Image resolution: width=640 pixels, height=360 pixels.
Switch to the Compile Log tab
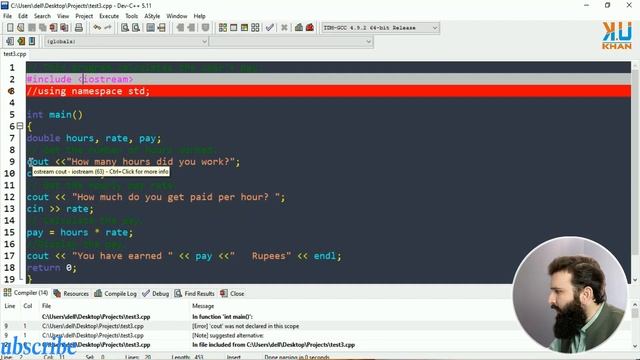115,293
